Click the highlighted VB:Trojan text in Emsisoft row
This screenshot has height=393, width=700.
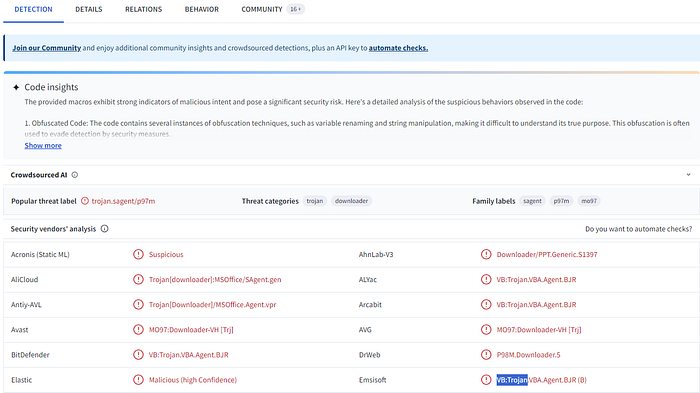pyautogui.click(x=512, y=380)
